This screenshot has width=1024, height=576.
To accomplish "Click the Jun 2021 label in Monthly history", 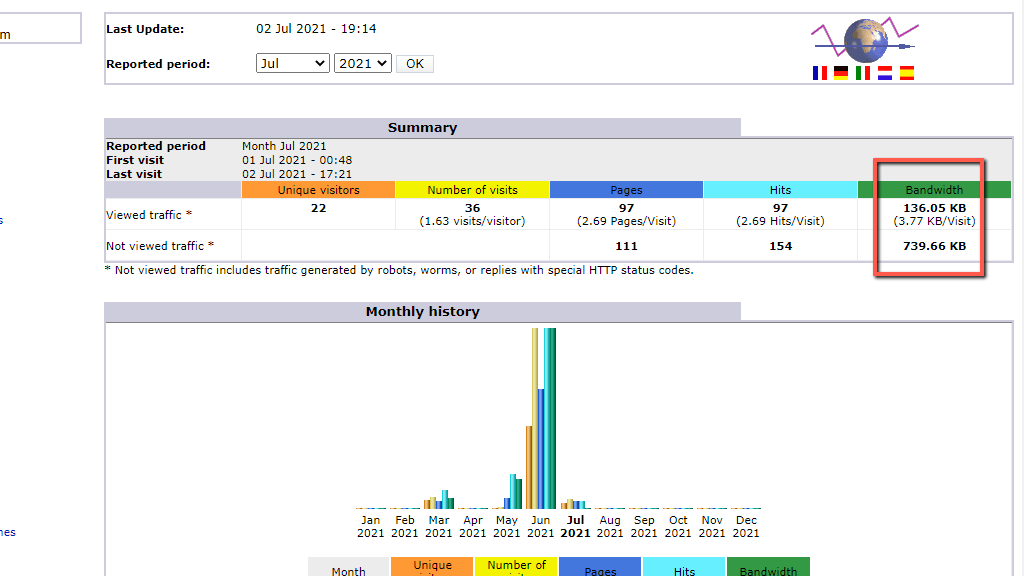I will click(x=540, y=526).
